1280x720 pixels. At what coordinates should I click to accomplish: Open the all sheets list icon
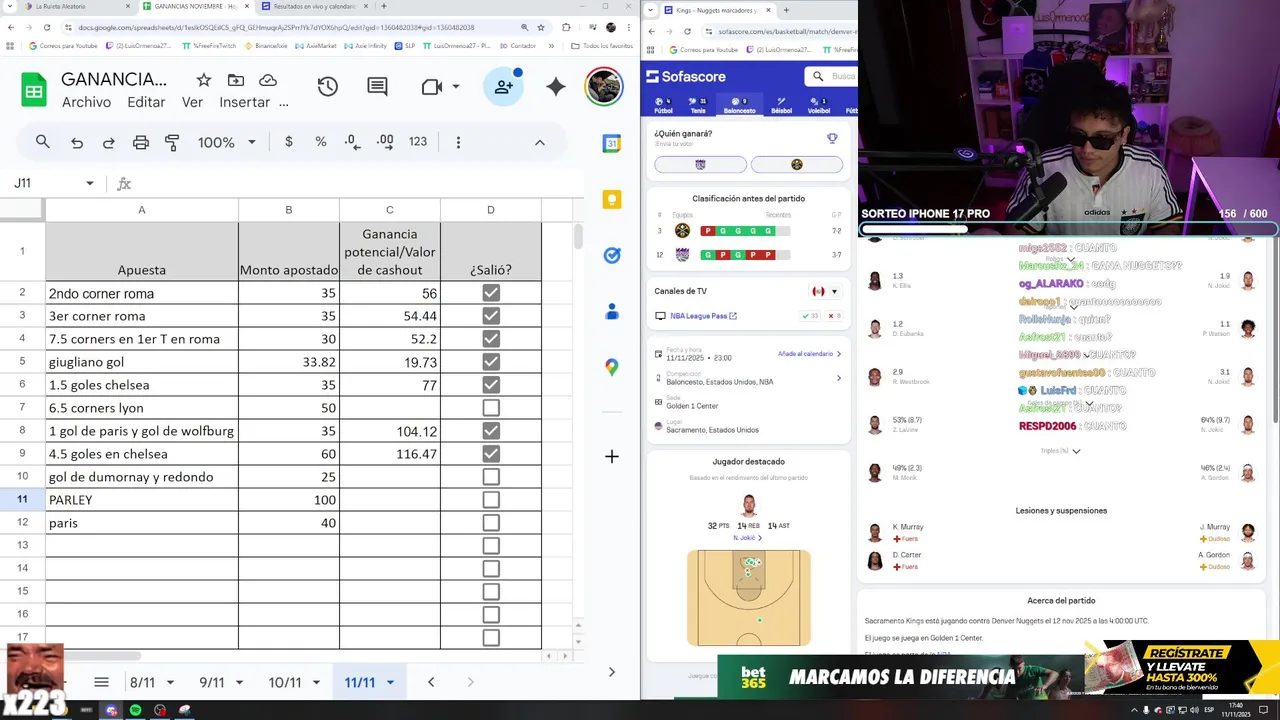(x=101, y=682)
